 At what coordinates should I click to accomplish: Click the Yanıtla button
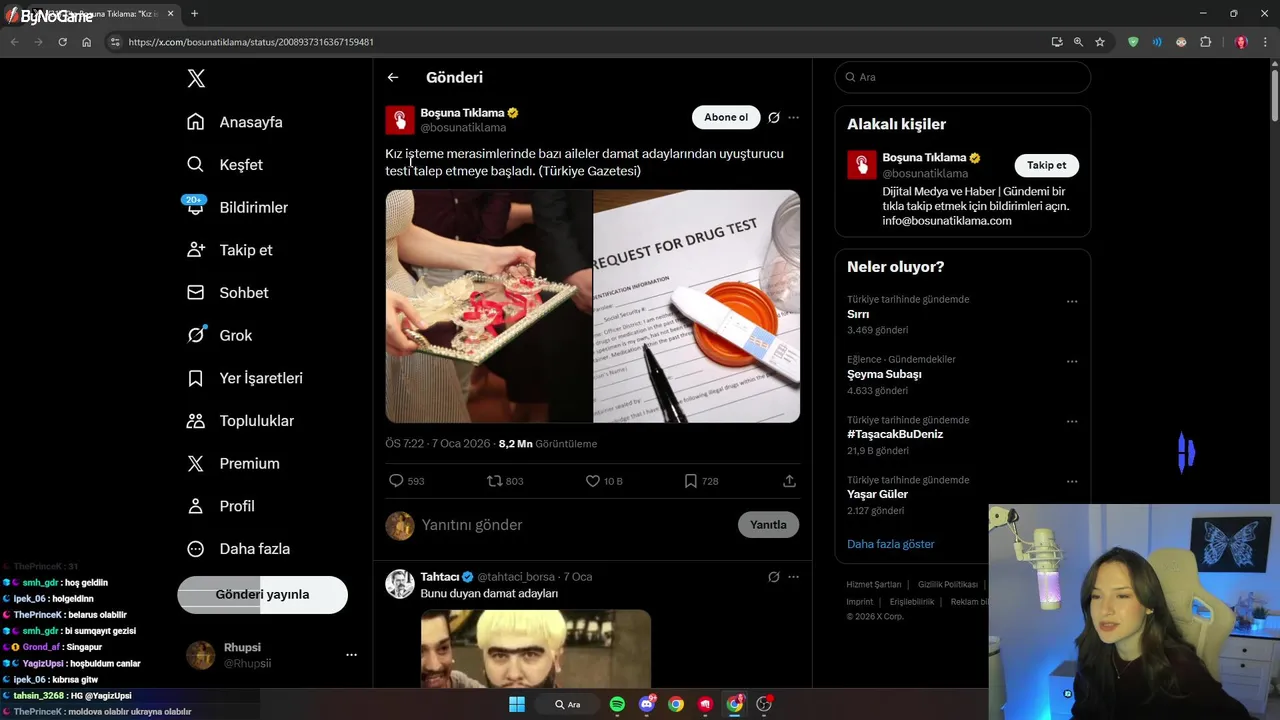point(768,525)
